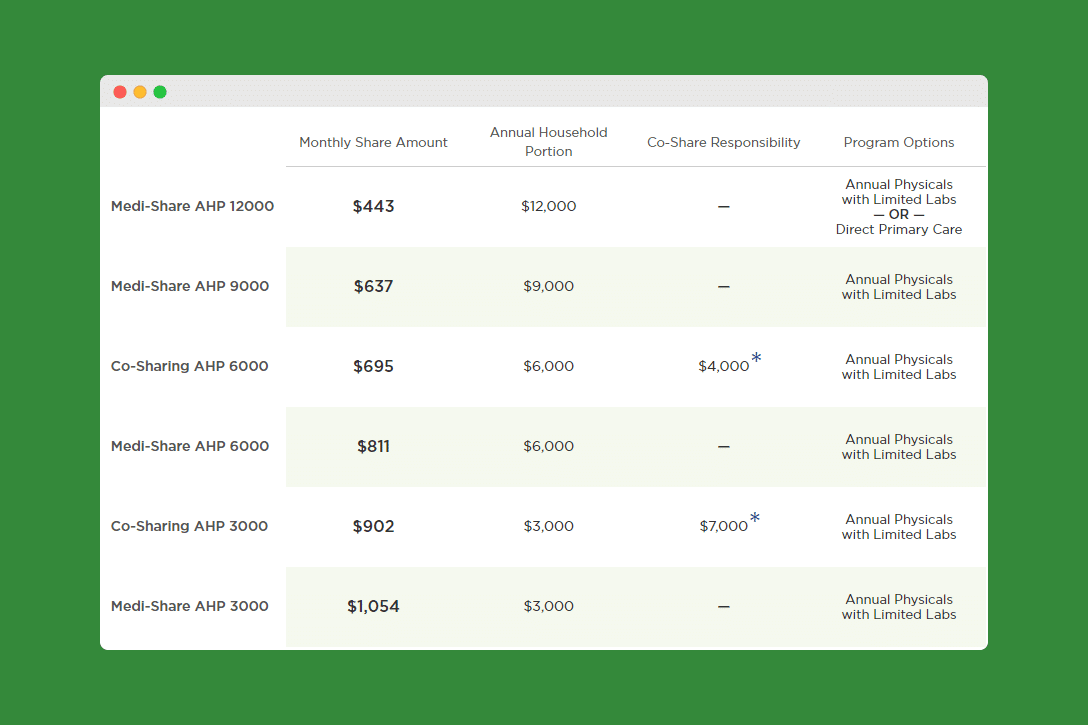Click the green maximize window button
Image resolution: width=1088 pixels, height=725 pixels.
tap(160, 92)
